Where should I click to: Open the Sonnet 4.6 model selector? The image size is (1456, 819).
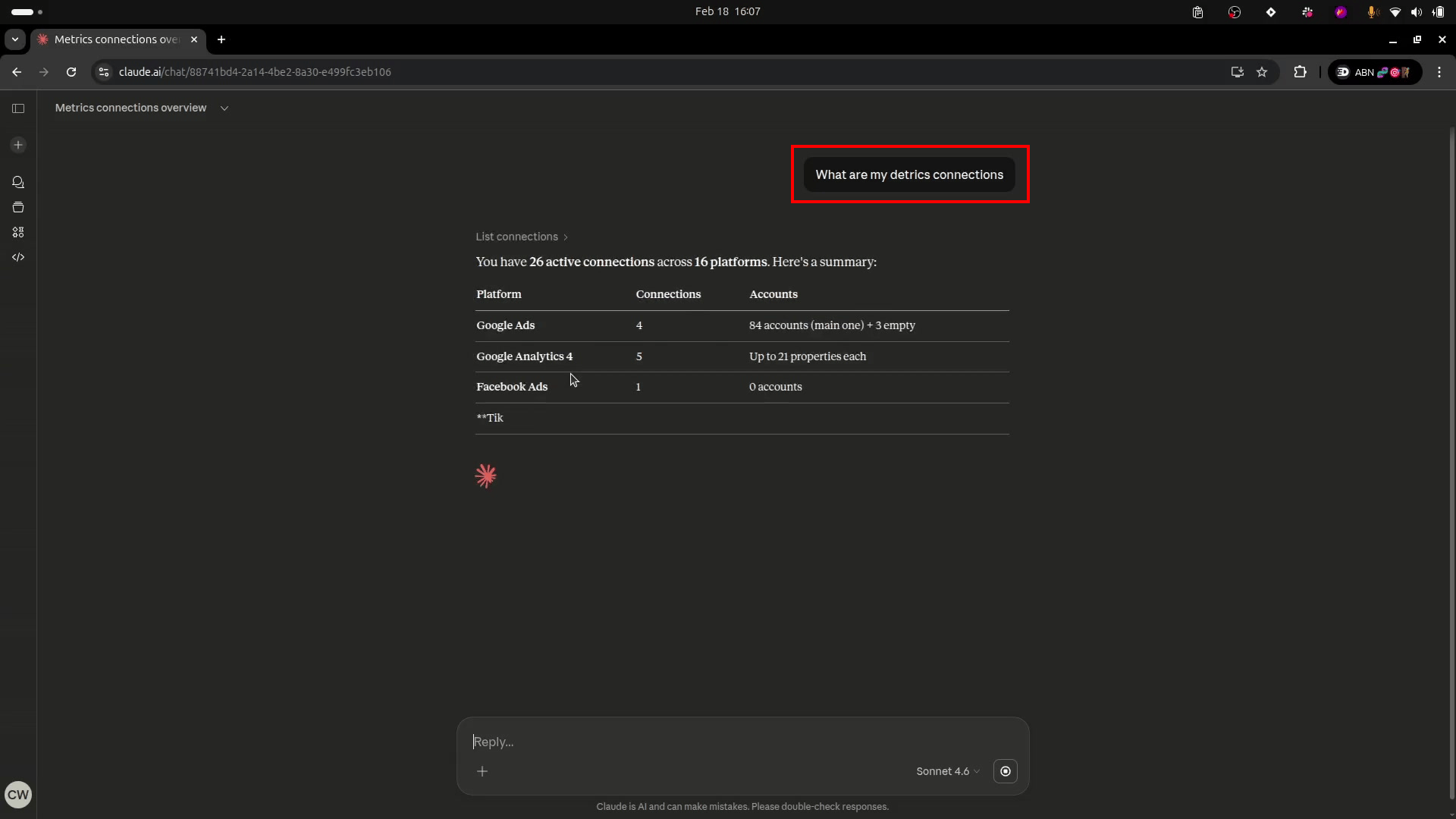tap(948, 771)
